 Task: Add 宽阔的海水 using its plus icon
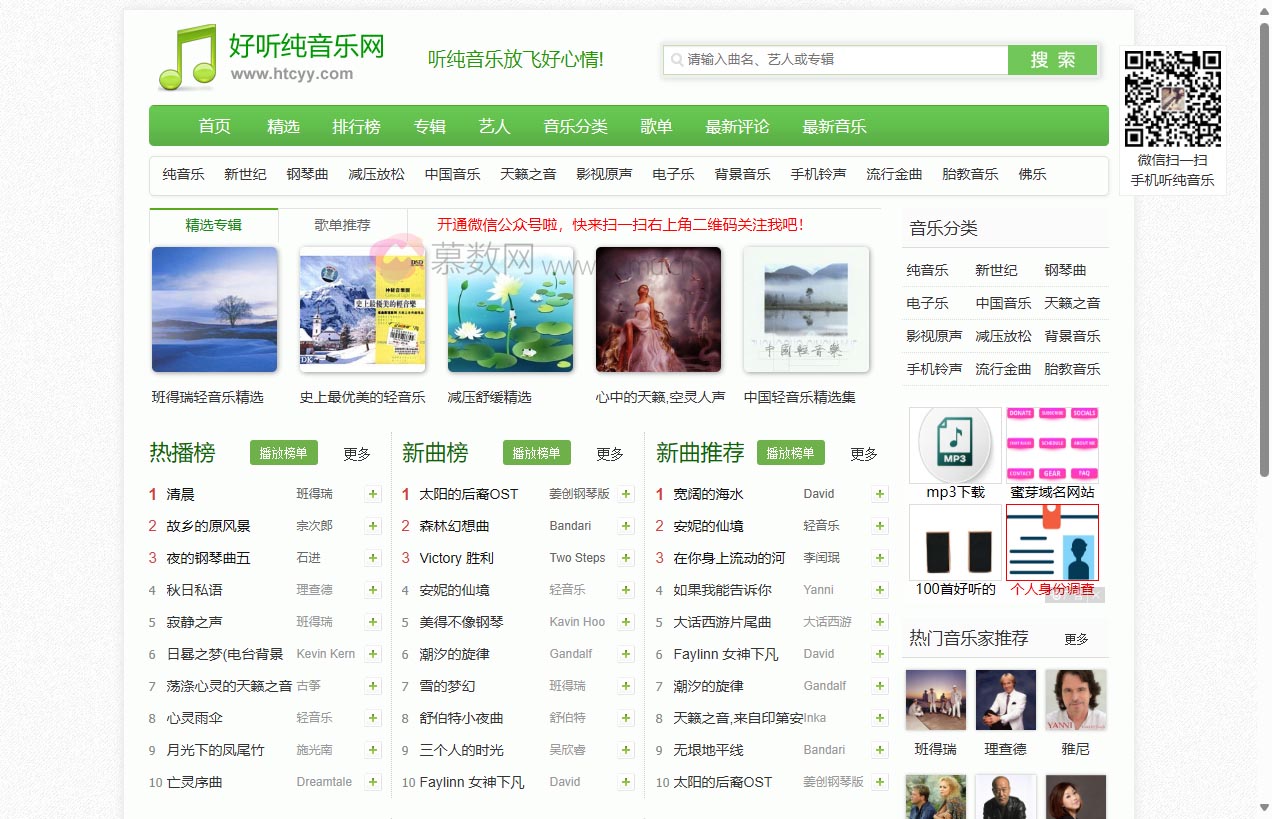point(879,494)
